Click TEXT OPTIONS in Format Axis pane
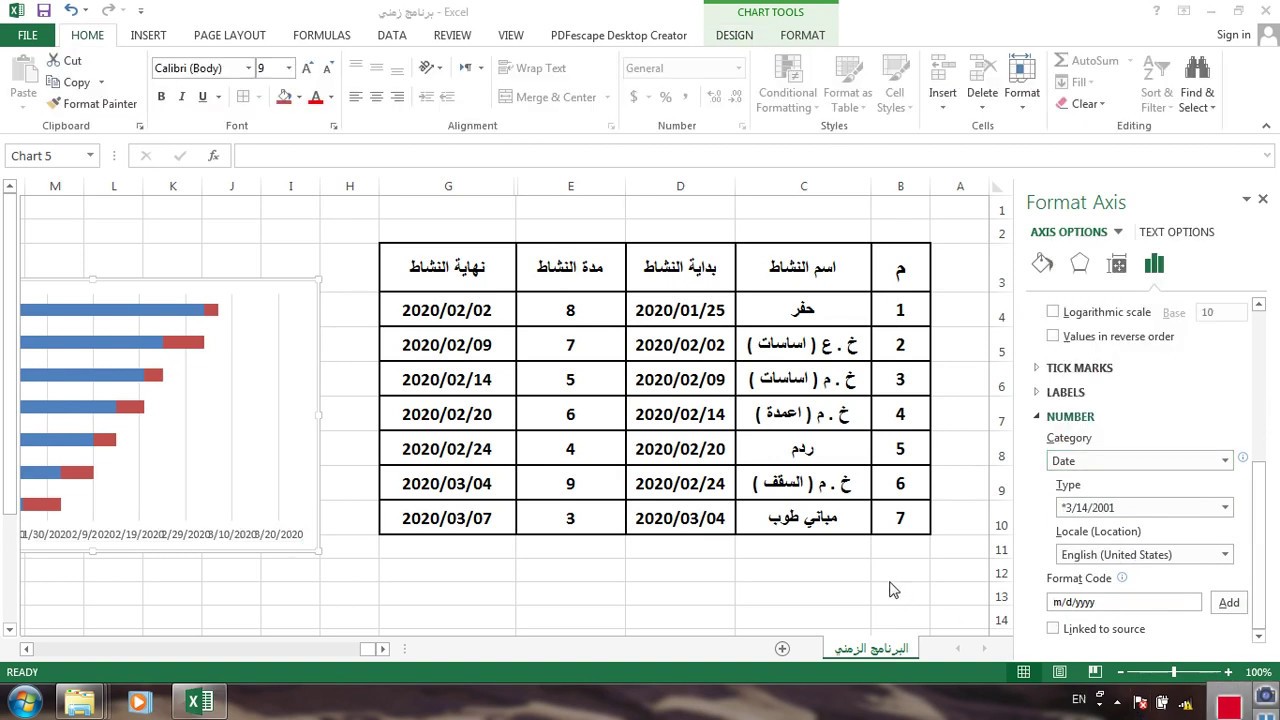The image size is (1280, 720). coord(1176,232)
